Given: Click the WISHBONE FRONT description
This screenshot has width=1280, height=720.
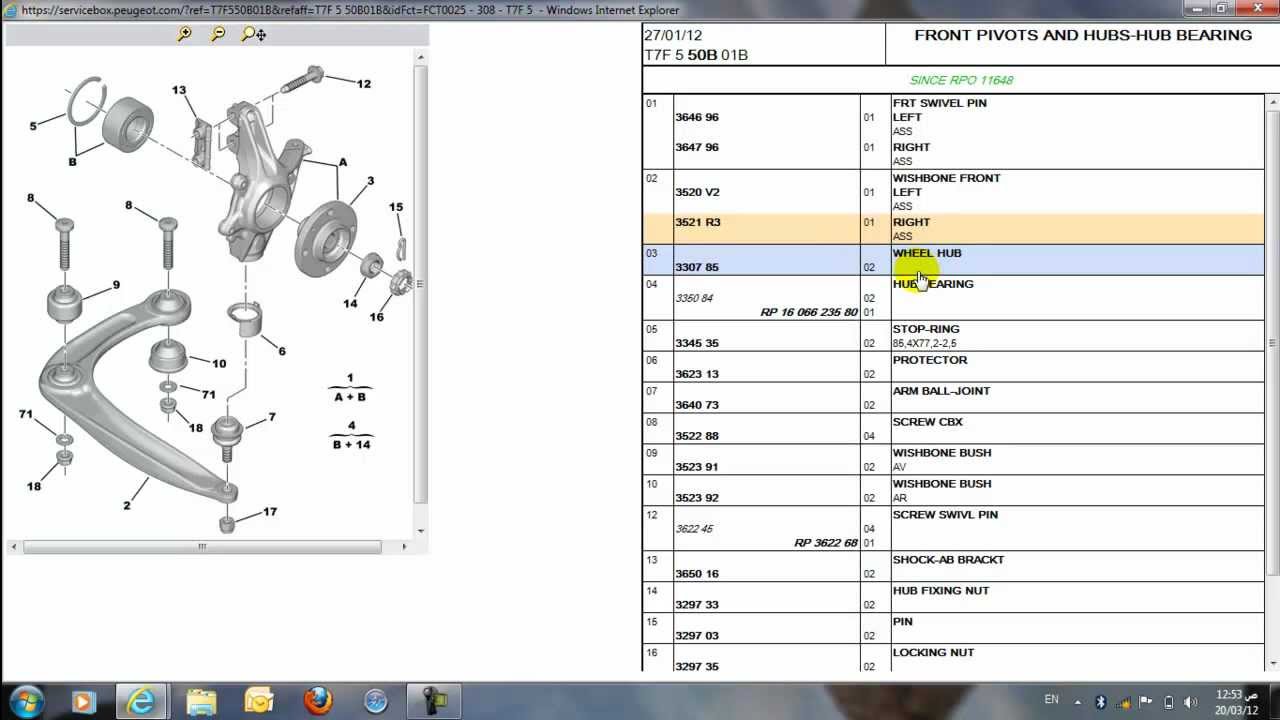Looking at the screenshot, I should (x=946, y=178).
